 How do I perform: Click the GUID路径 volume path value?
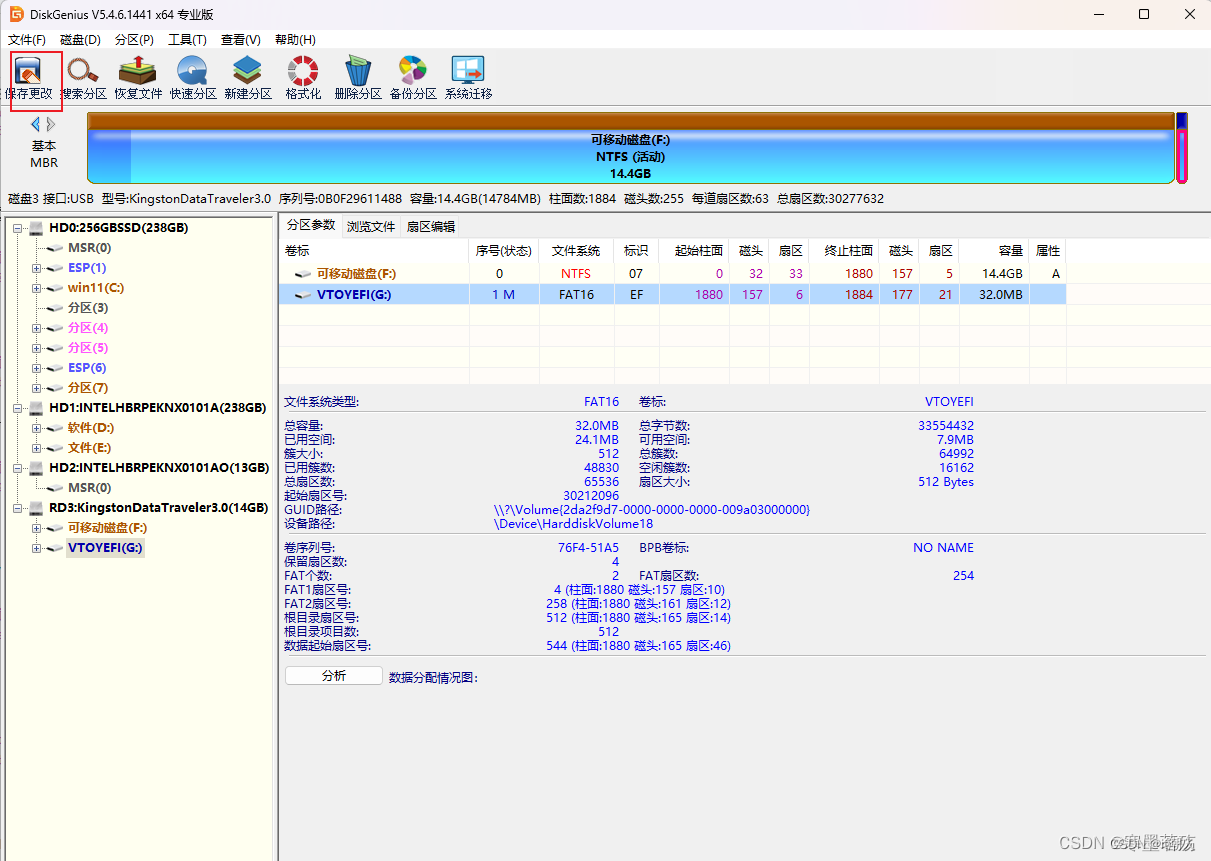point(652,510)
